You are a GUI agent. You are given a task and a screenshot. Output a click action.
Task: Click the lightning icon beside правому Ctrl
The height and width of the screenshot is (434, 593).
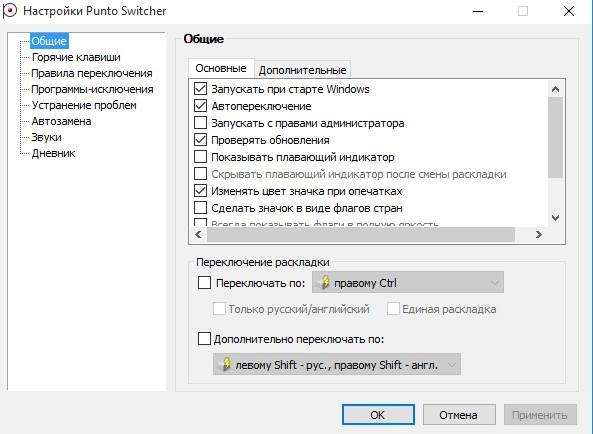(x=325, y=283)
